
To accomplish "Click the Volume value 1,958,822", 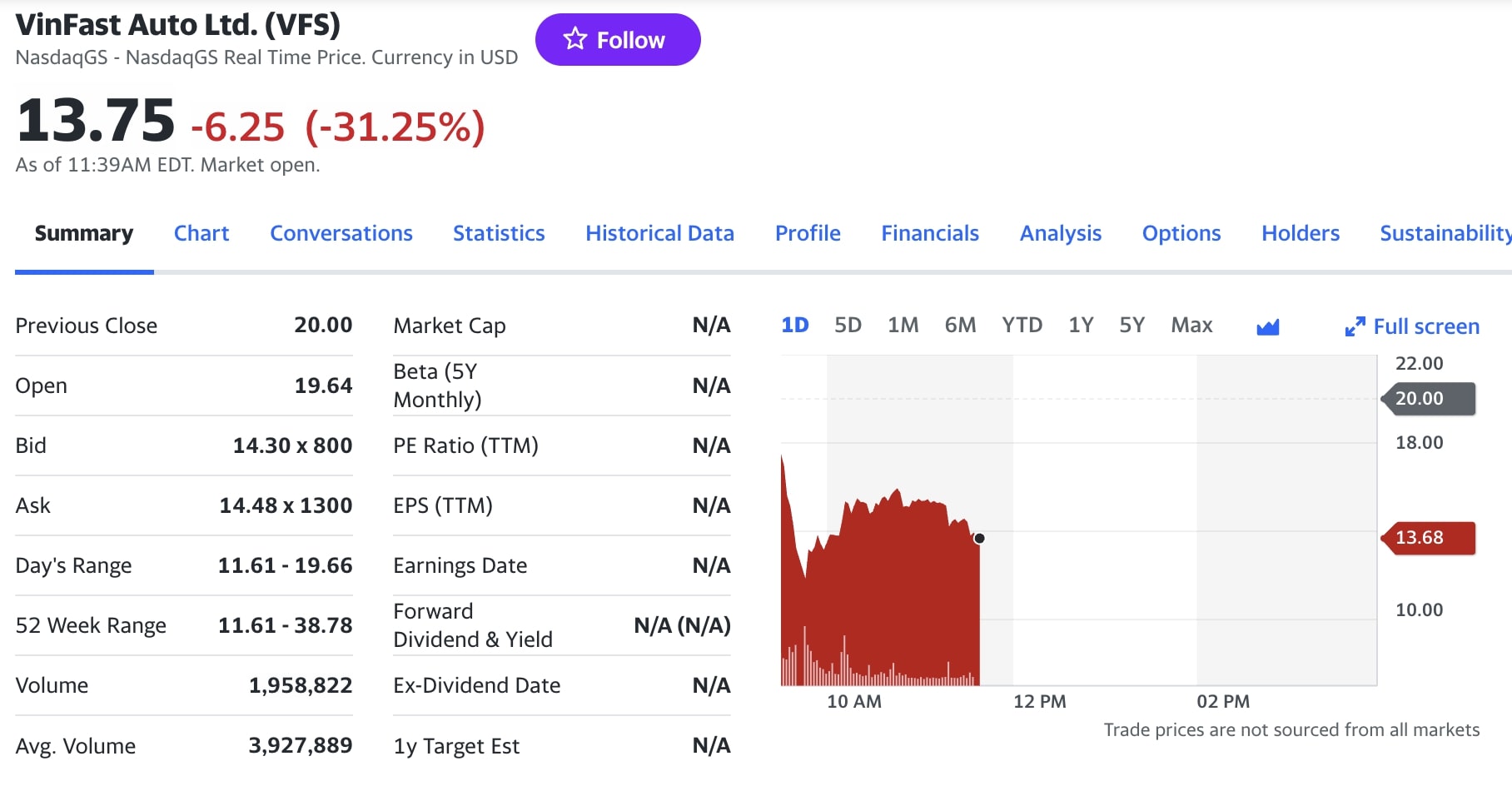I will click(x=301, y=685).
